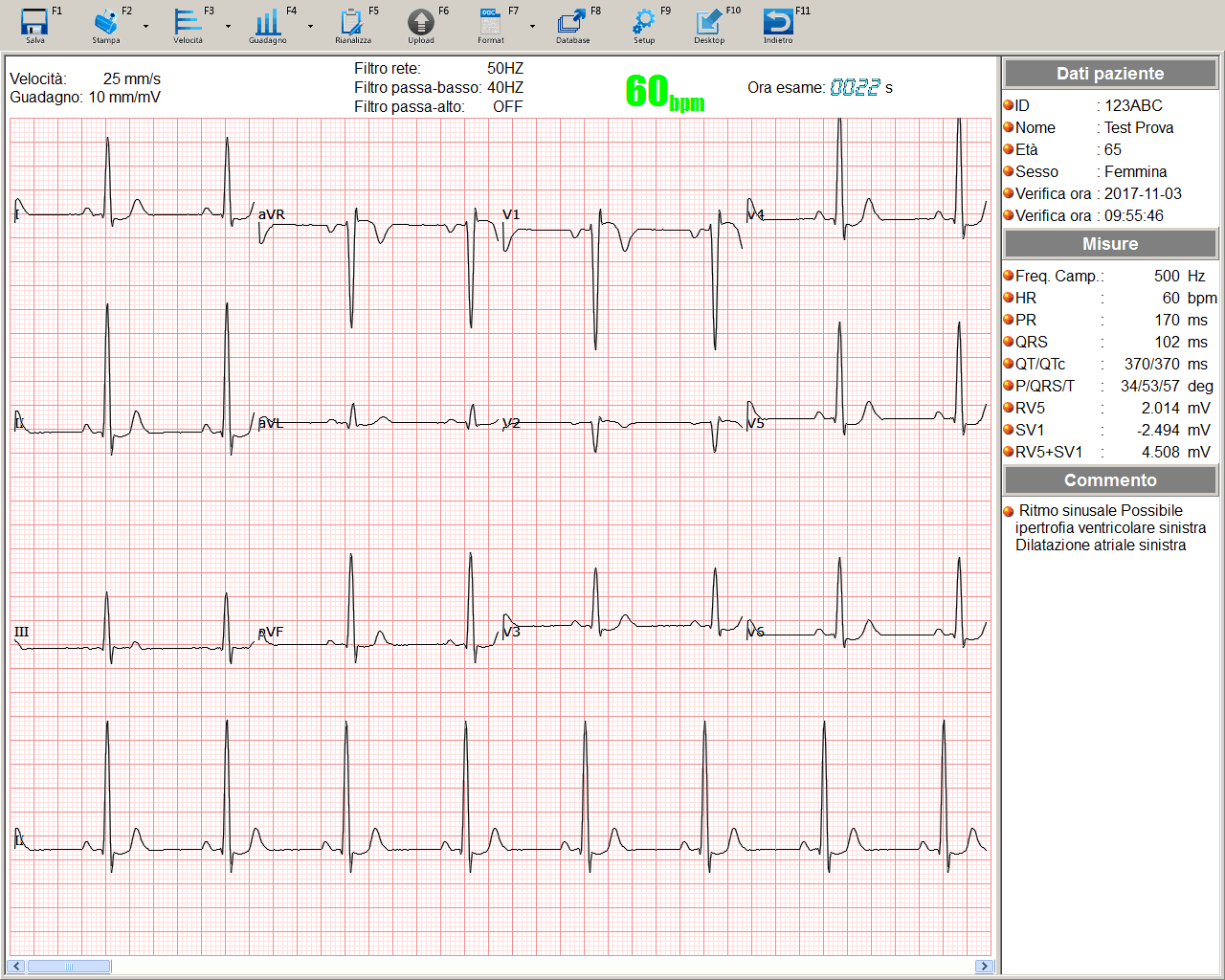The width and height of the screenshot is (1225, 980).
Task: Click the Stampa printer icon
Action: (x=105, y=23)
